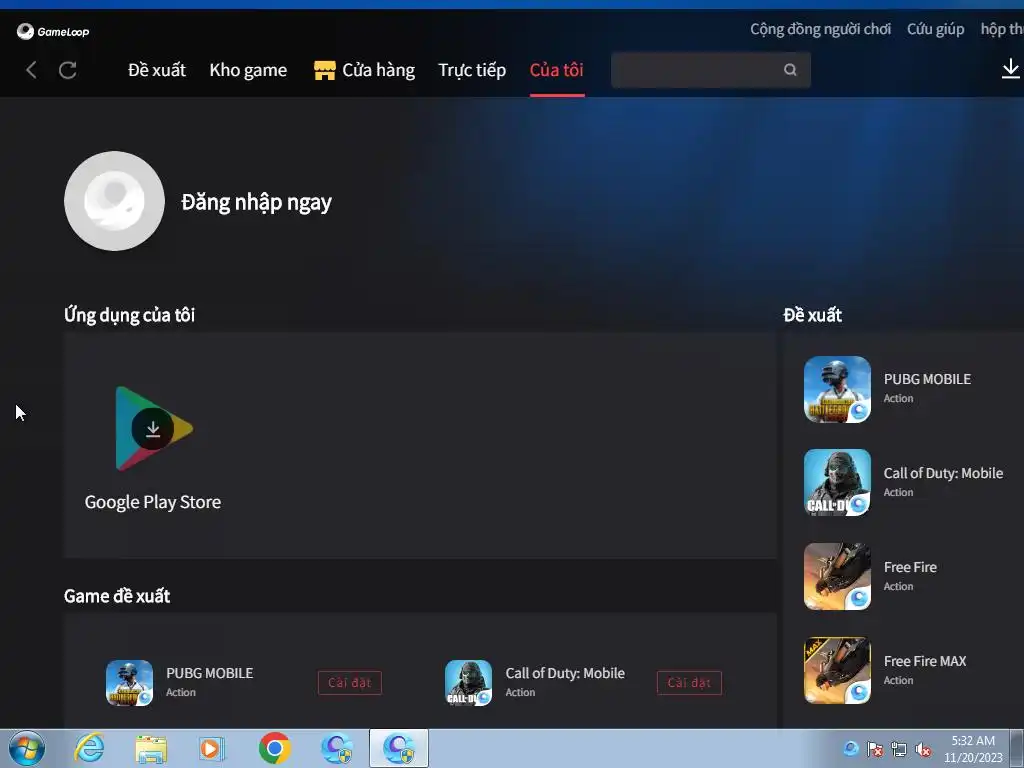Click the Đề xuất sidebar heading
This screenshot has width=1024, height=768.
(x=812, y=315)
